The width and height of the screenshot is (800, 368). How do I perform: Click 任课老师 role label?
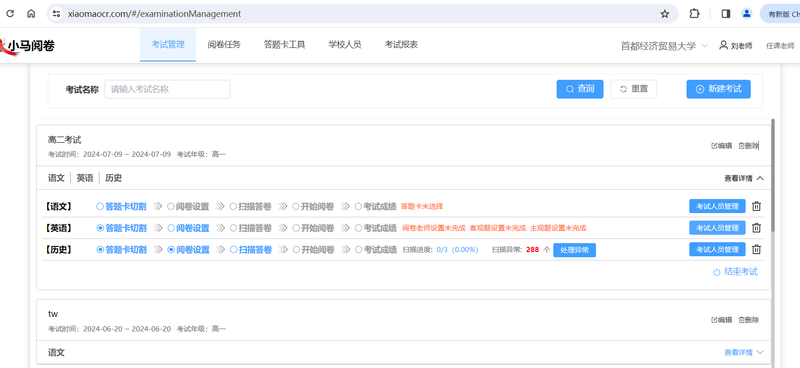tap(780, 45)
